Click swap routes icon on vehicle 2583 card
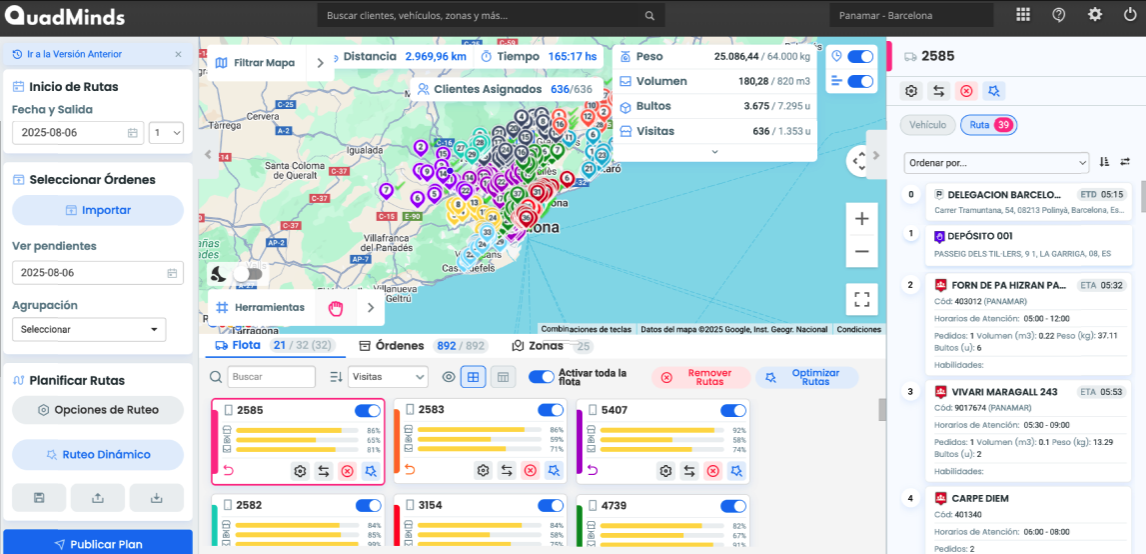 [x=506, y=471]
